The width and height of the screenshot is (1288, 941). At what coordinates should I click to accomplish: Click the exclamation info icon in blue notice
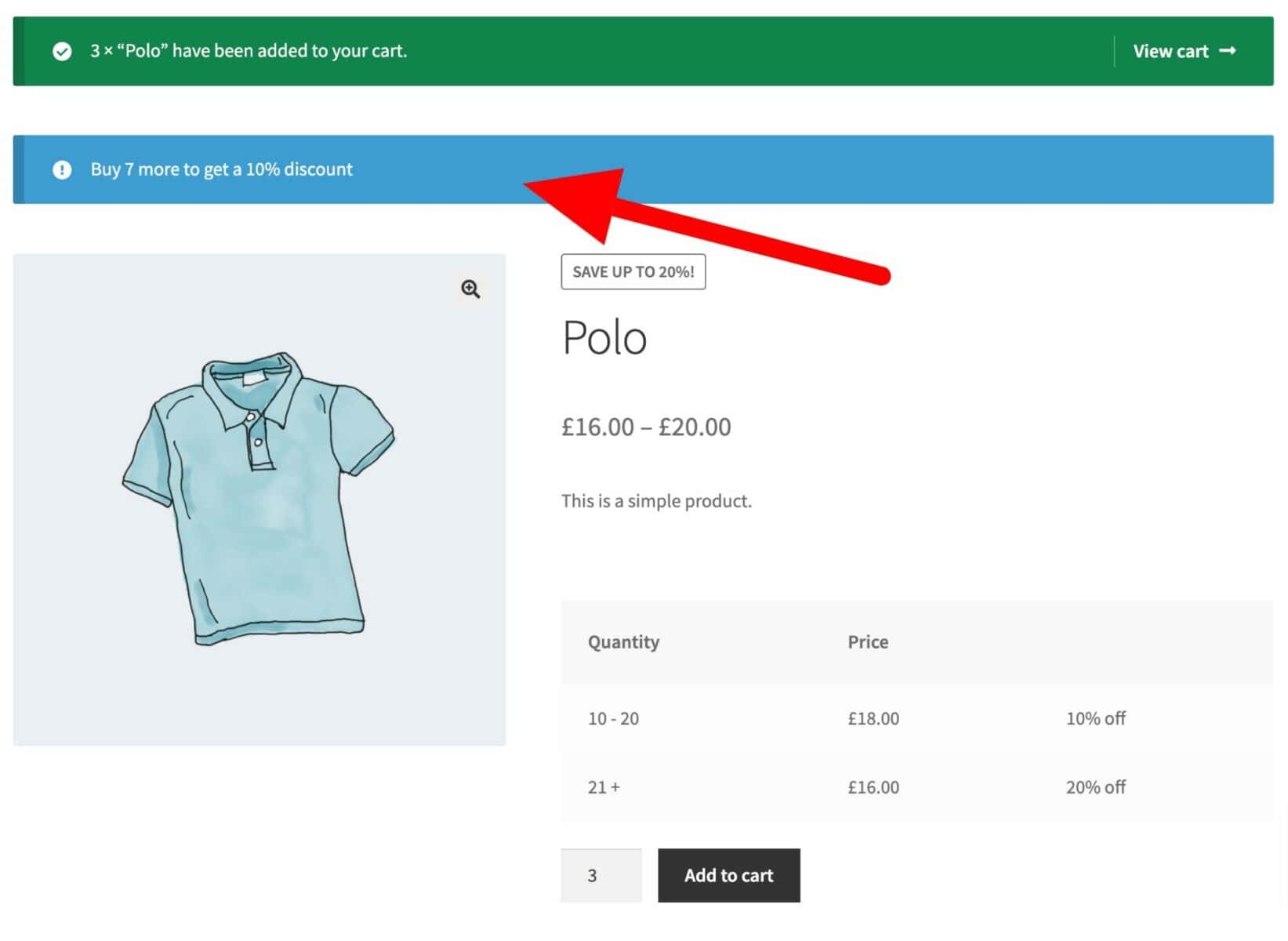pos(62,170)
